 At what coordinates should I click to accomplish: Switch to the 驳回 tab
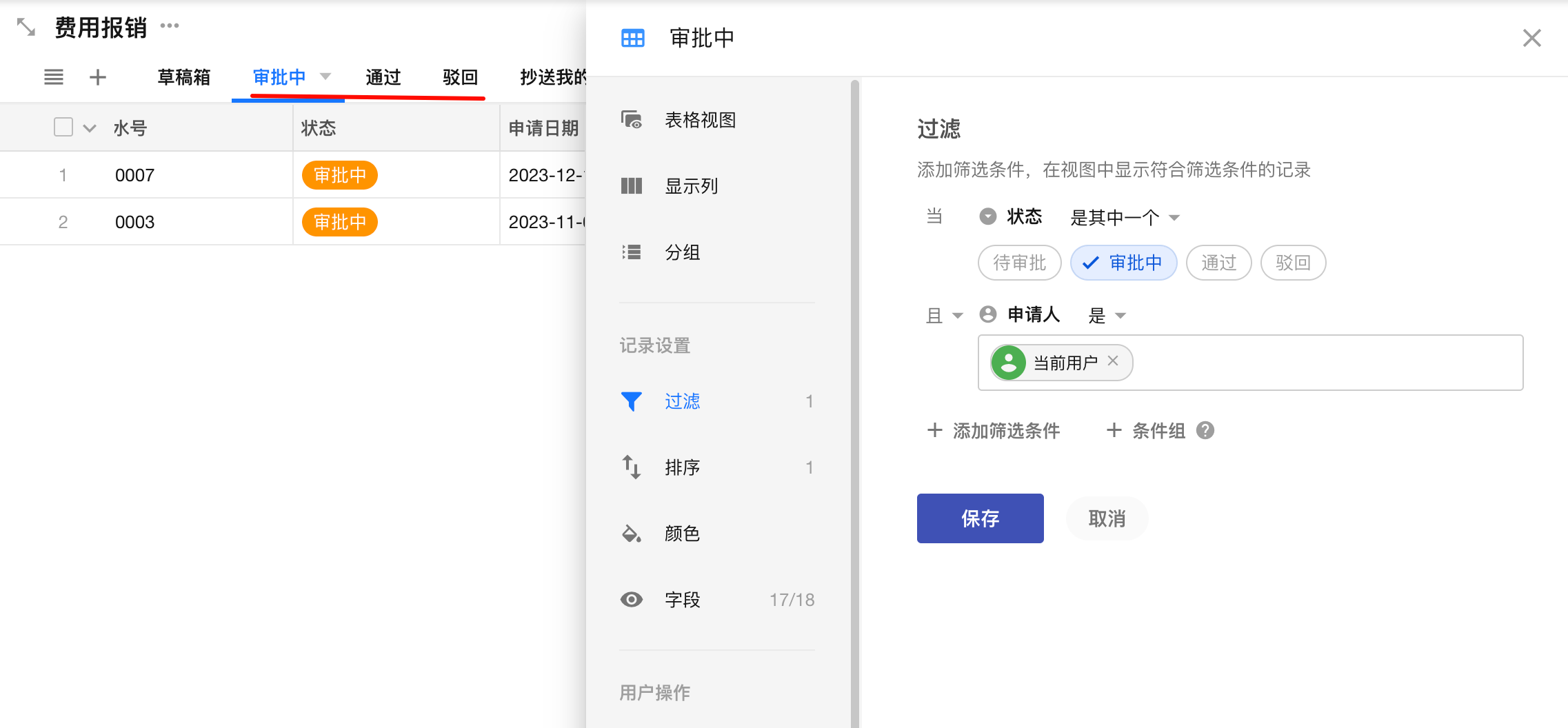point(461,77)
